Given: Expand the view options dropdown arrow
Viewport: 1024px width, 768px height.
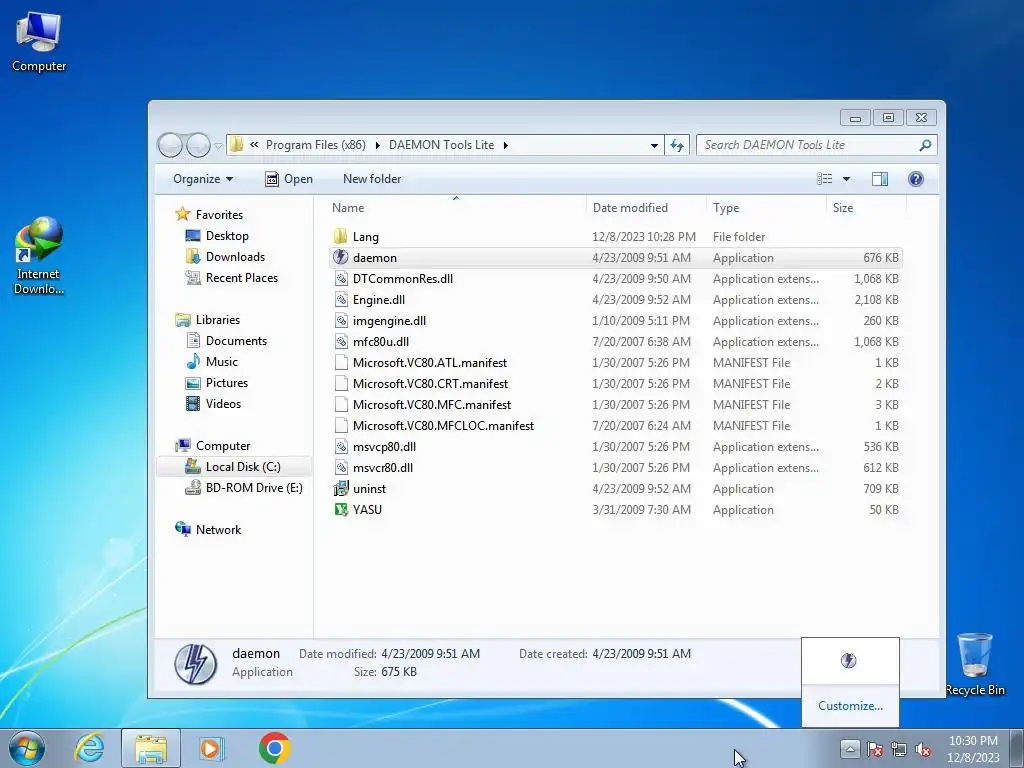Looking at the screenshot, I should [x=846, y=179].
